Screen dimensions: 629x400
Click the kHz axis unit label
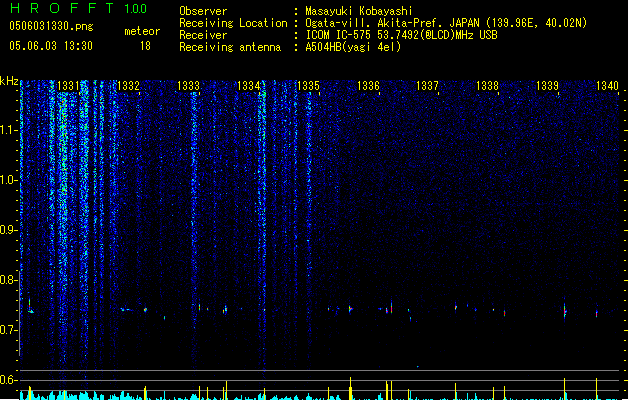pyautogui.click(x=9, y=81)
